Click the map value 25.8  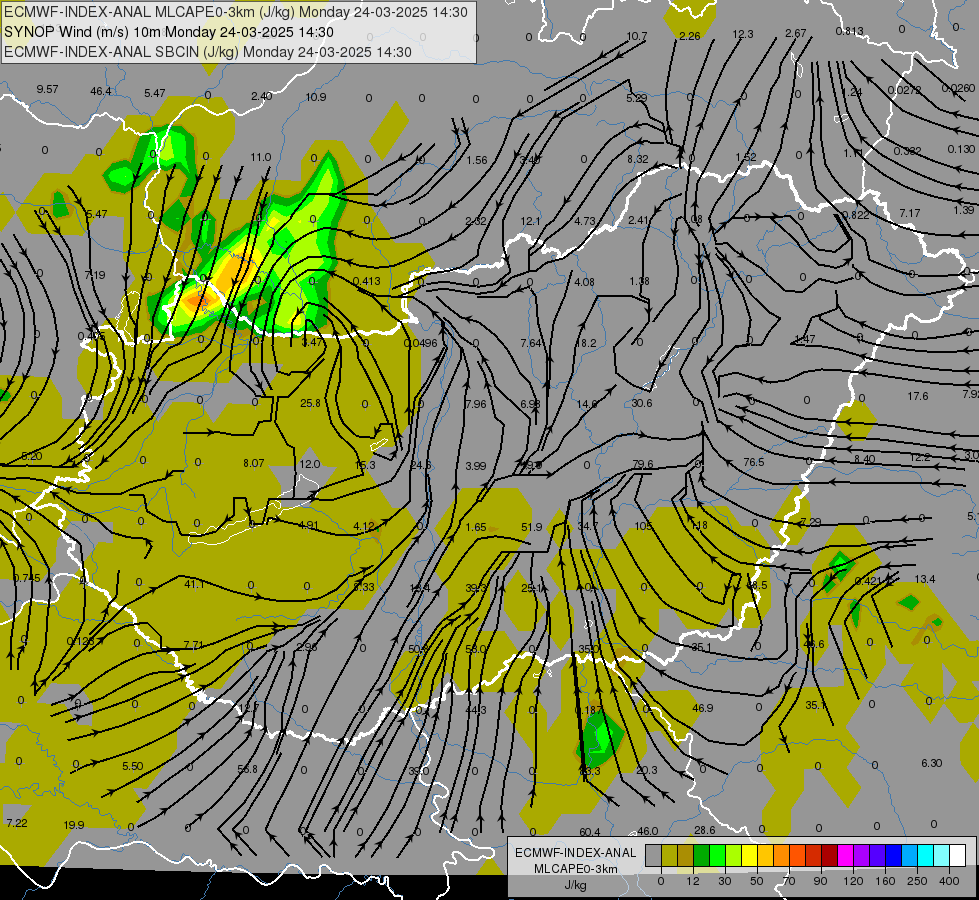pos(310,403)
